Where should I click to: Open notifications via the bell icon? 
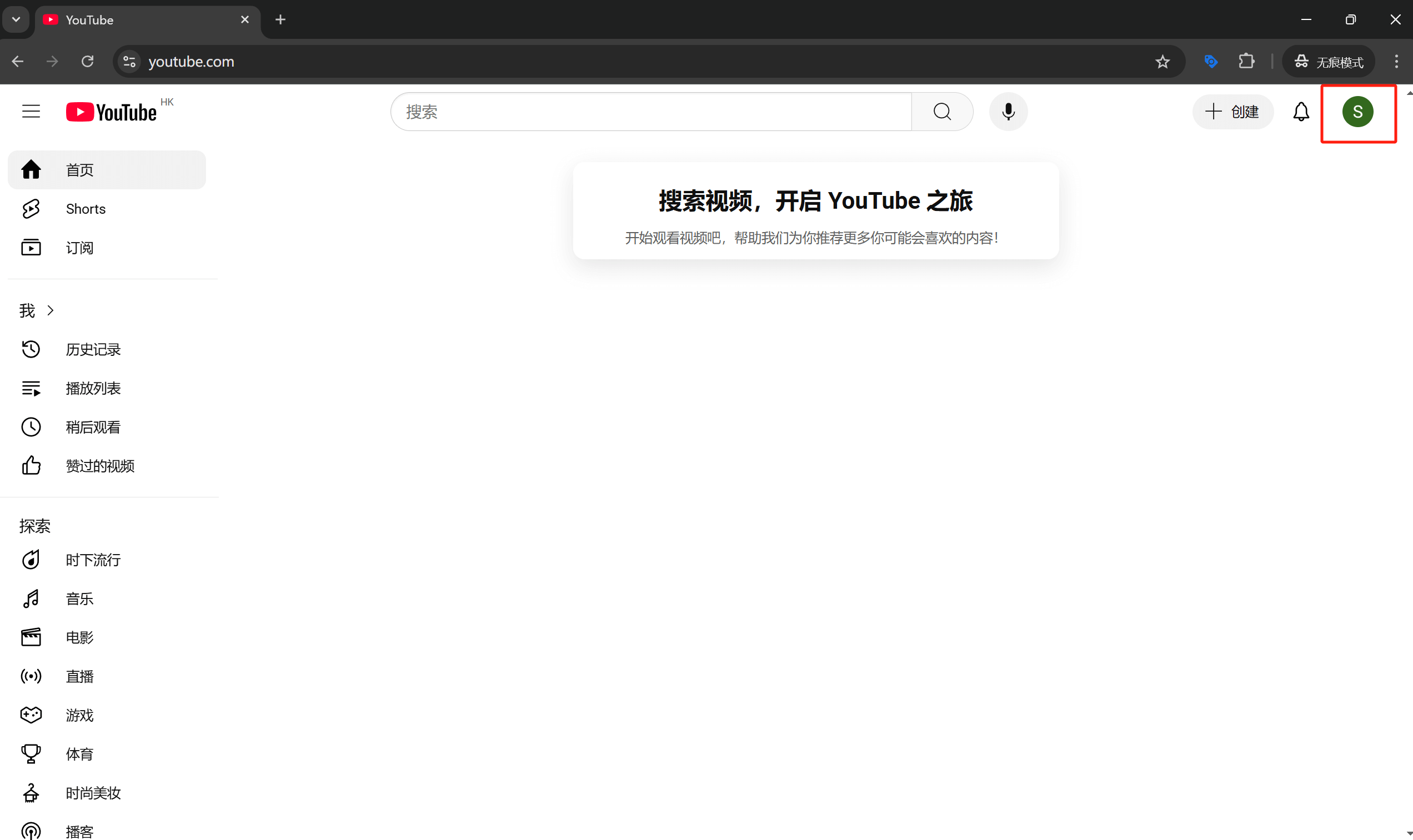pos(1300,112)
